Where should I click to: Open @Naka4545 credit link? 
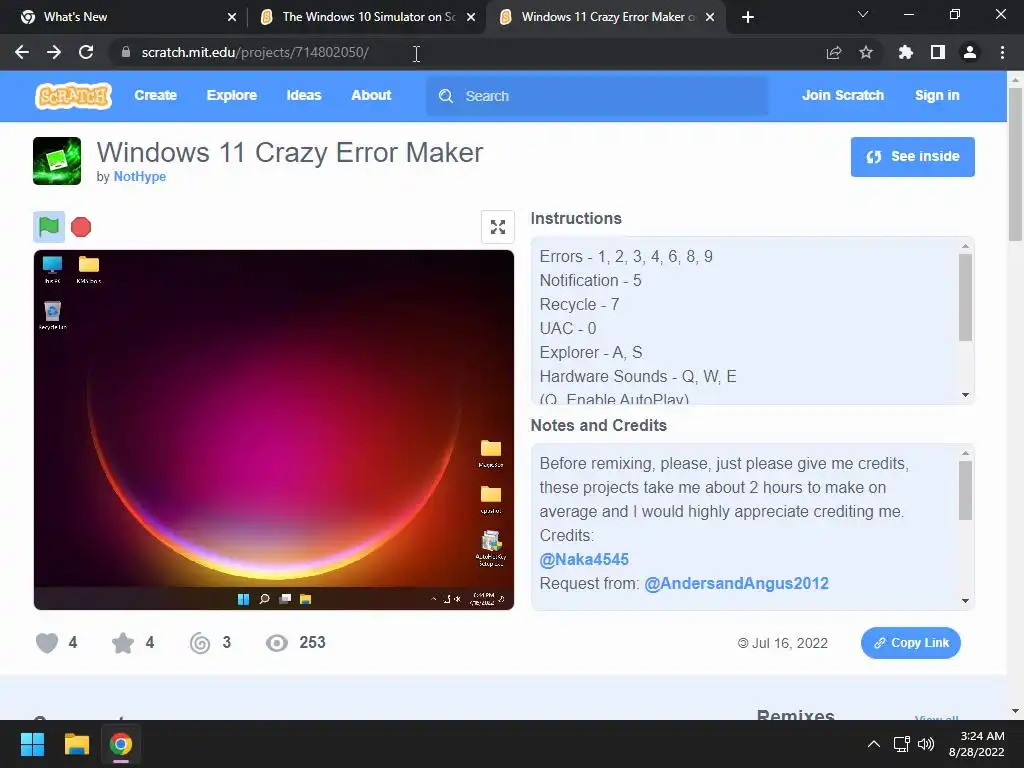(x=584, y=560)
